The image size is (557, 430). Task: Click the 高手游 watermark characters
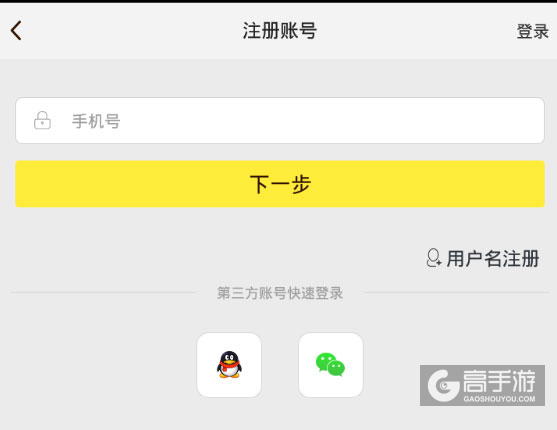point(499,381)
